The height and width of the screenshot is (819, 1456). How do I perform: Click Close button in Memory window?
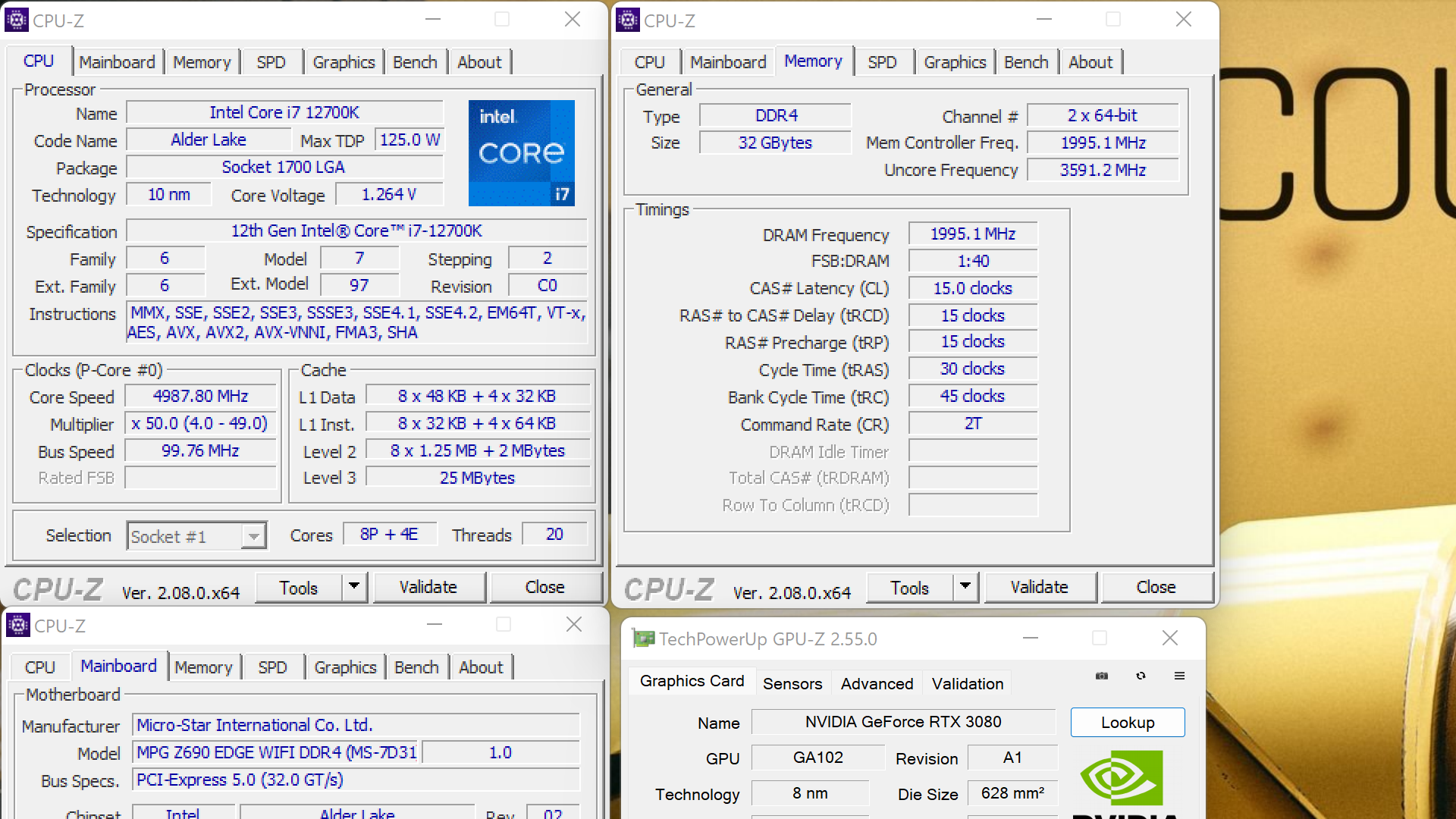[1156, 587]
